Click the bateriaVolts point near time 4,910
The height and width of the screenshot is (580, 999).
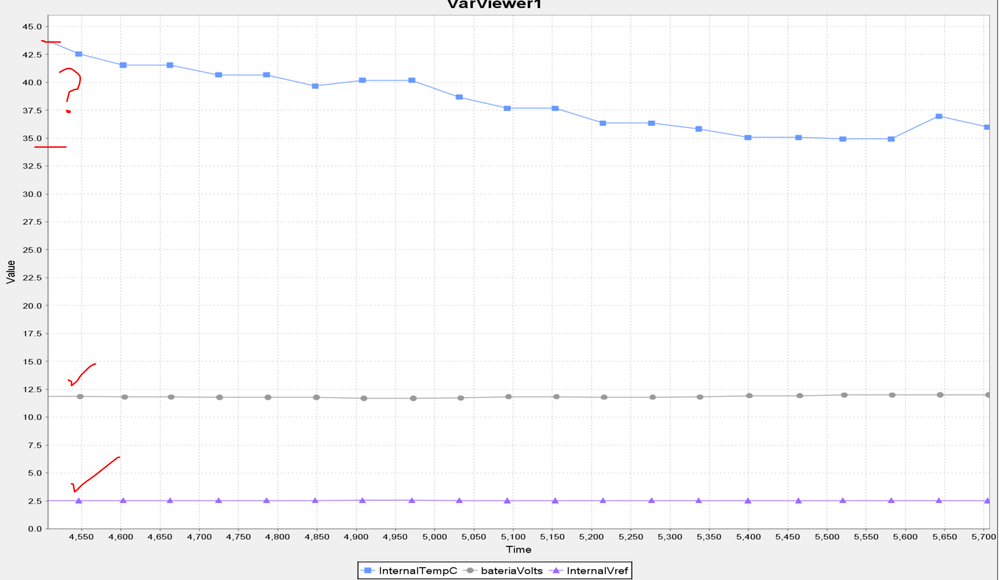click(x=364, y=398)
